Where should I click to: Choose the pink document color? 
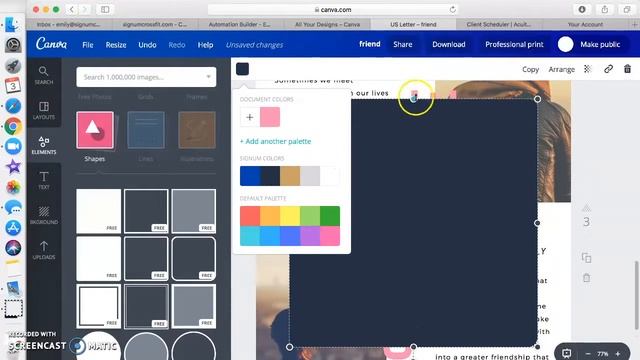[x=270, y=117]
